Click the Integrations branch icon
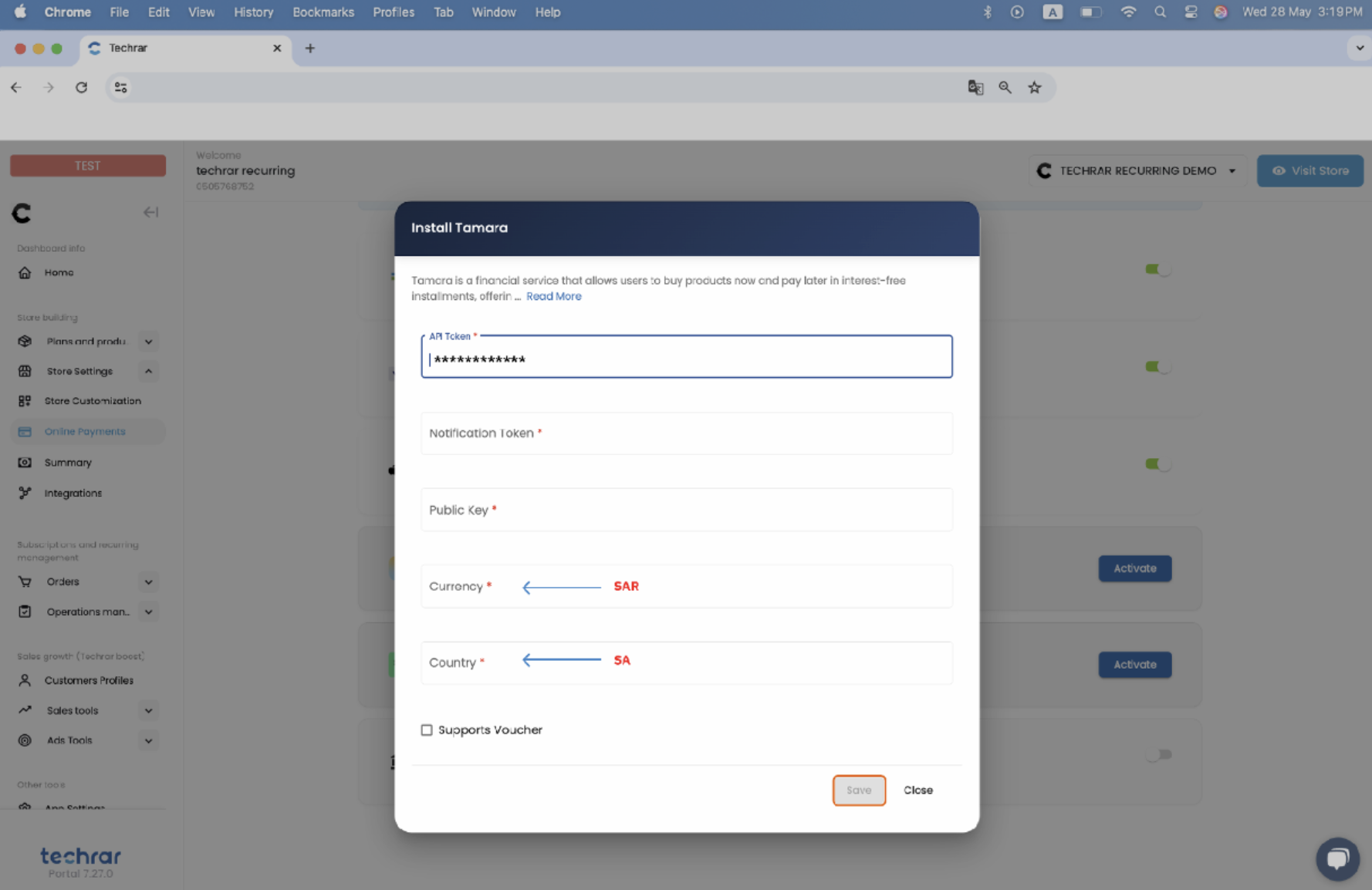The width and height of the screenshot is (1372, 890). [x=25, y=493]
